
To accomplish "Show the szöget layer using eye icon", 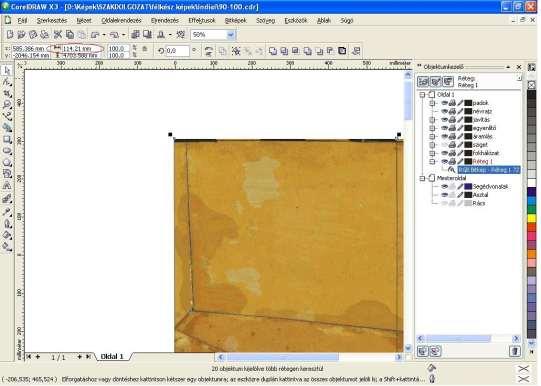I will point(444,145).
